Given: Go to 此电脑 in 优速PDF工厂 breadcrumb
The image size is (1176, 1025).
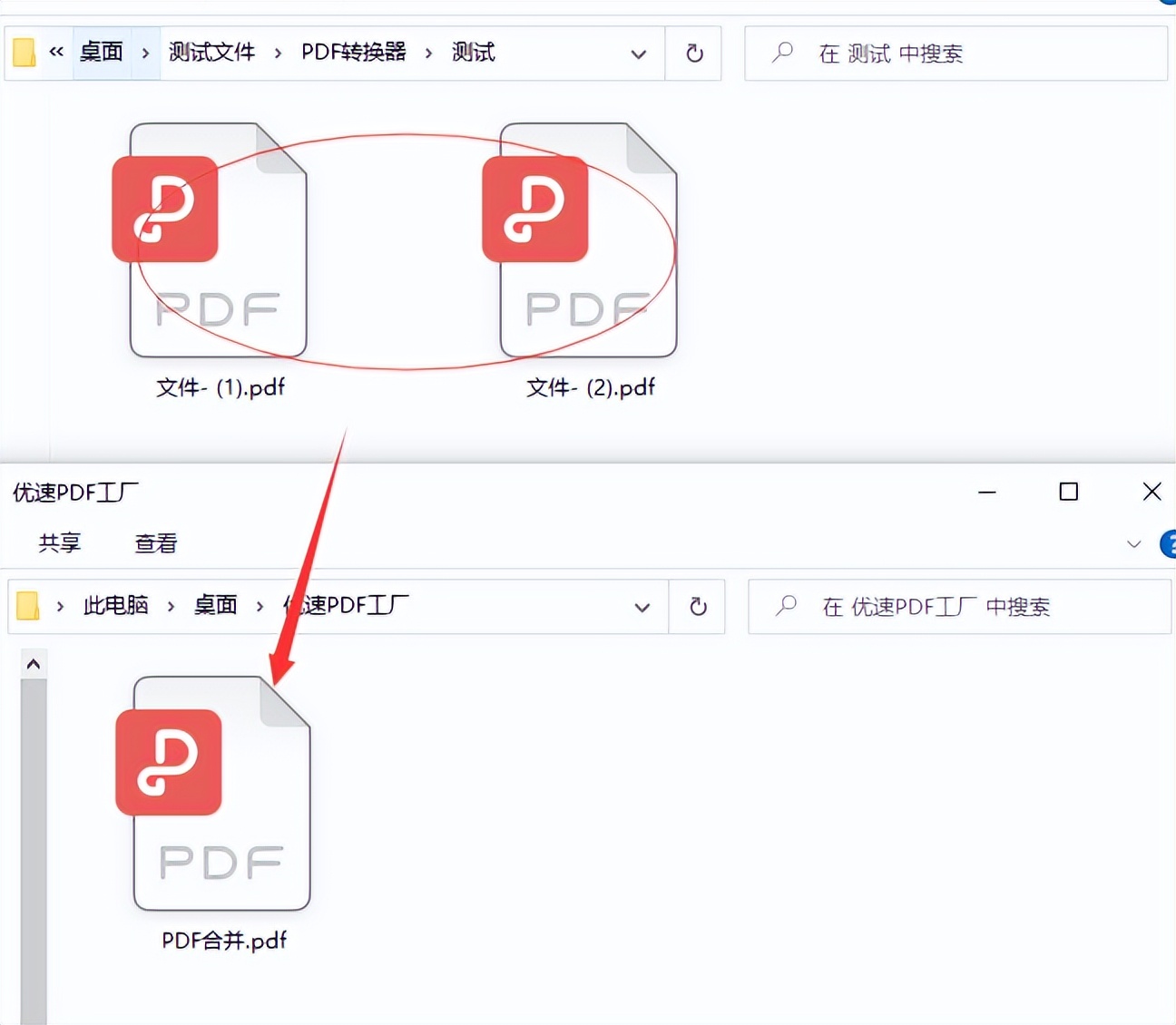Looking at the screenshot, I should pos(115,605).
